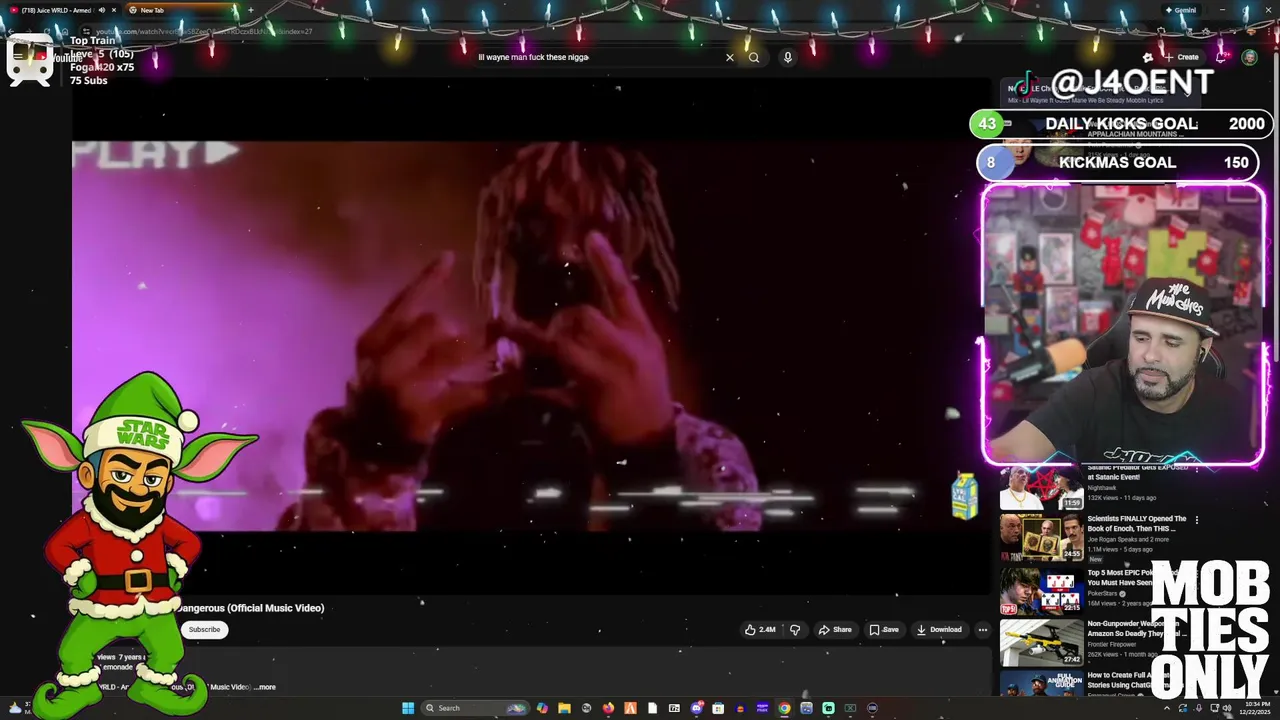Click the Create button in YouTube header

(x=1181, y=57)
